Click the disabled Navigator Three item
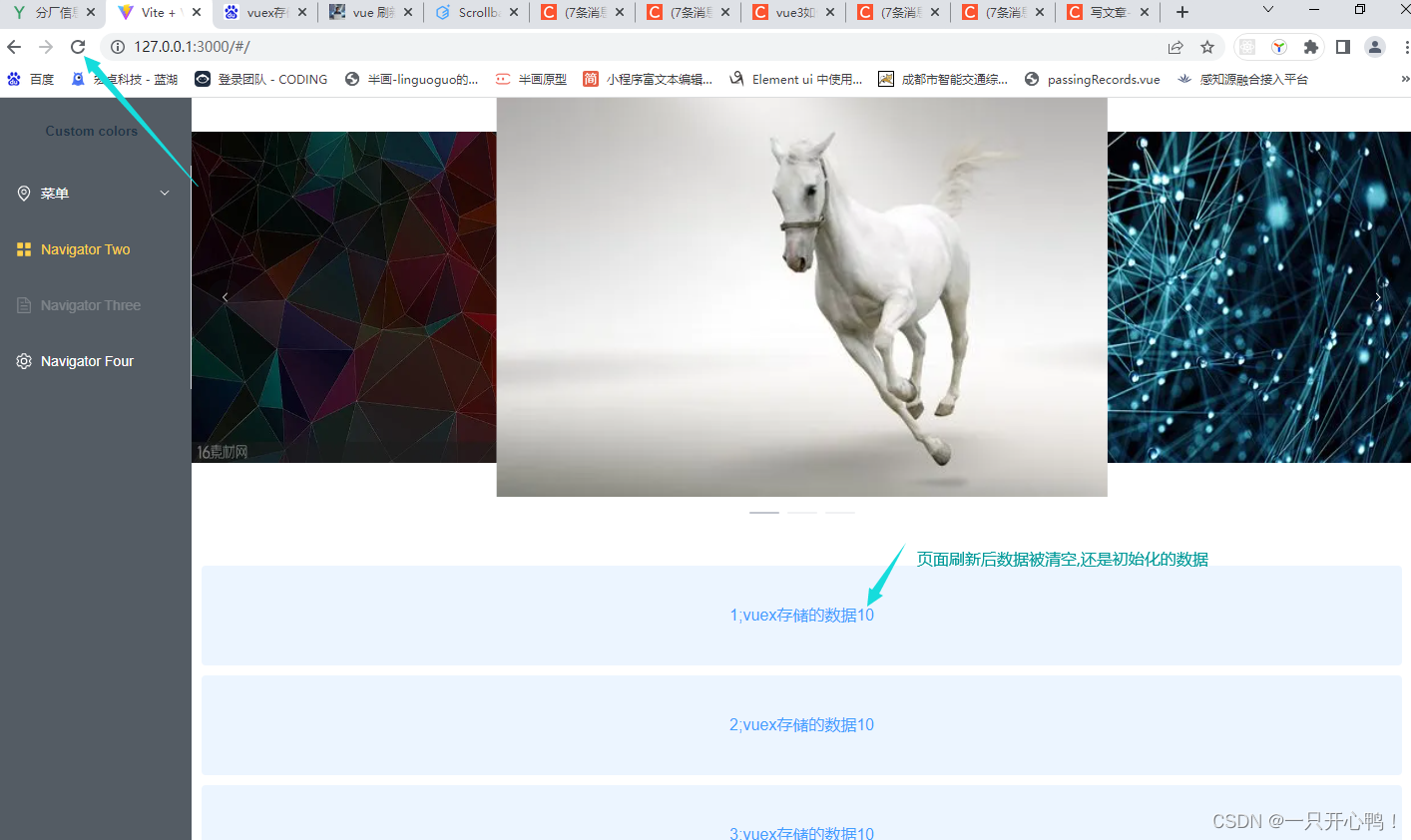Screen dimensions: 1411x840 [96, 305]
